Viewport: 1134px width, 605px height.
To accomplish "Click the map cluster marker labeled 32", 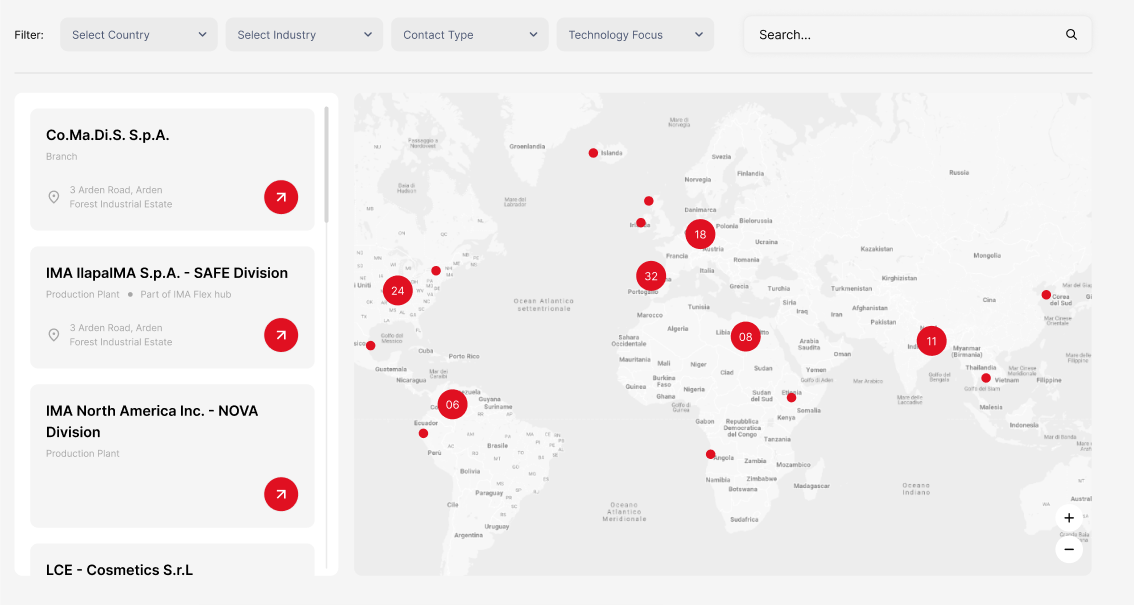I will [651, 276].
